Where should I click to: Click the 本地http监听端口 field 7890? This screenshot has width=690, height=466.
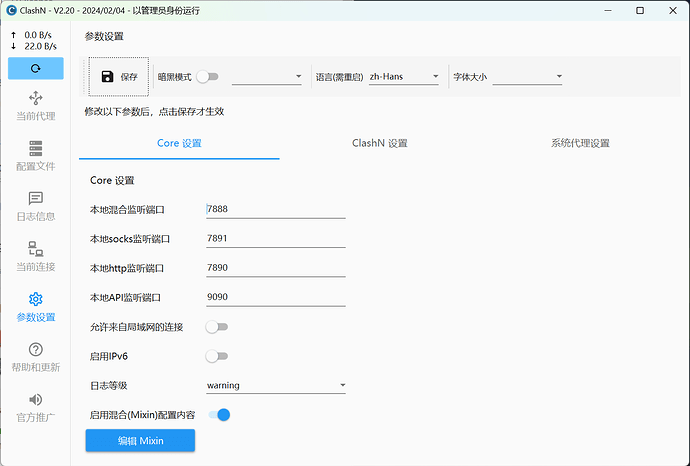tap(276, 268)
